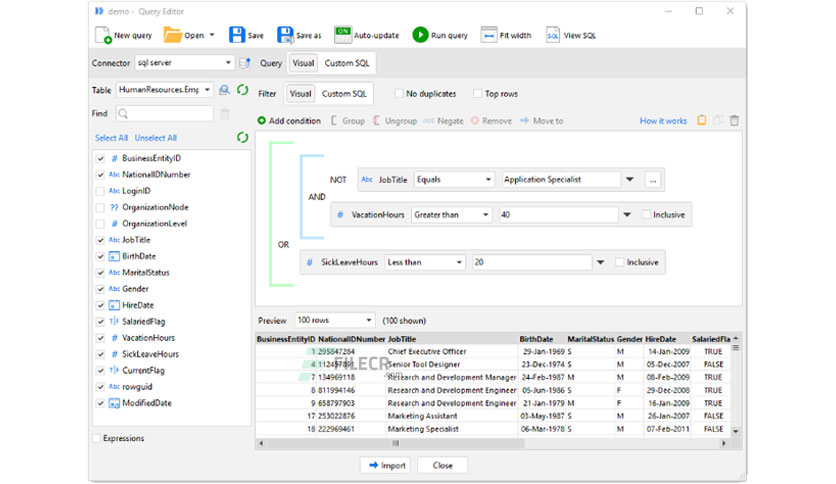The width and height of the screenshot is (836, 484).
Task: Select the Filter Visual tab
Action: (x=300, y=93)
